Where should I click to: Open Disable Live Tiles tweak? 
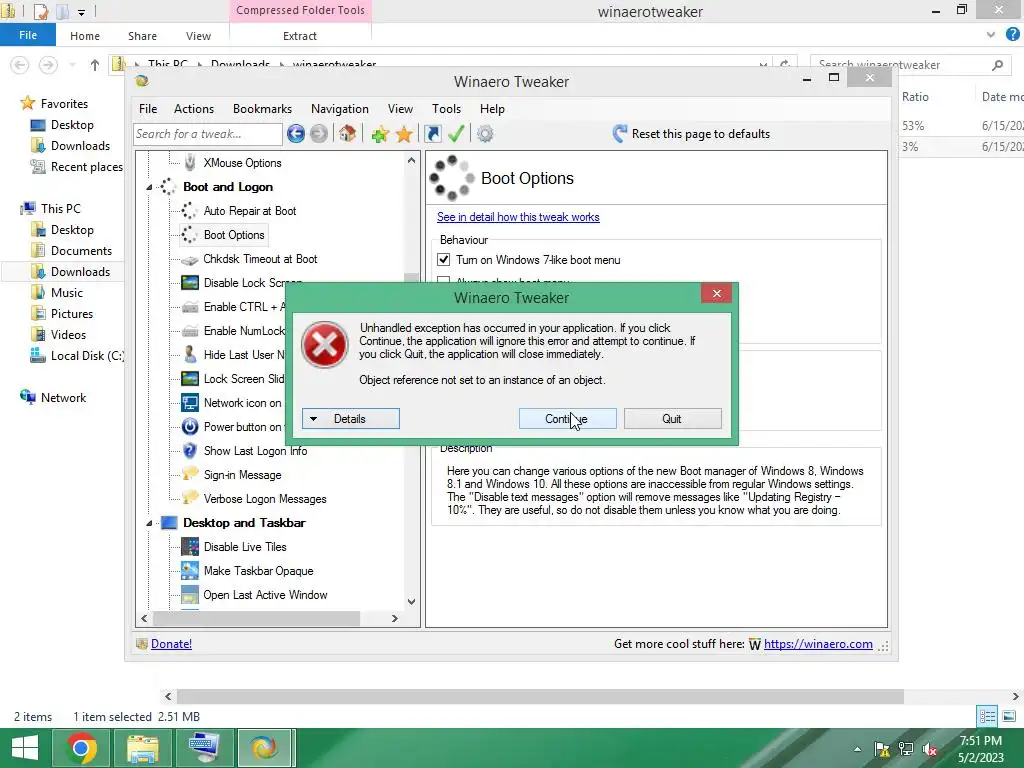pos(245,547)
